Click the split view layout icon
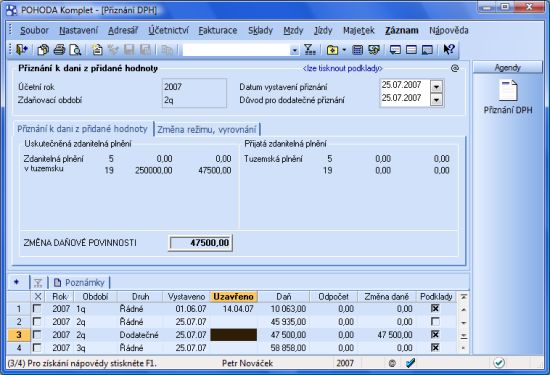The image size is (550, 375). pos(411,50)
